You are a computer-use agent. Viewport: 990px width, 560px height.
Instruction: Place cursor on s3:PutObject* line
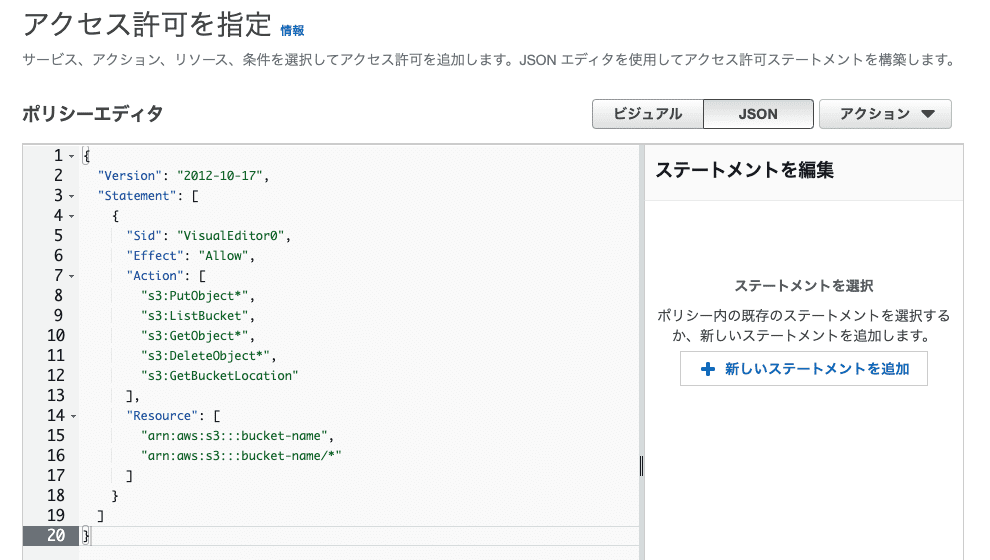pos(198,296)
